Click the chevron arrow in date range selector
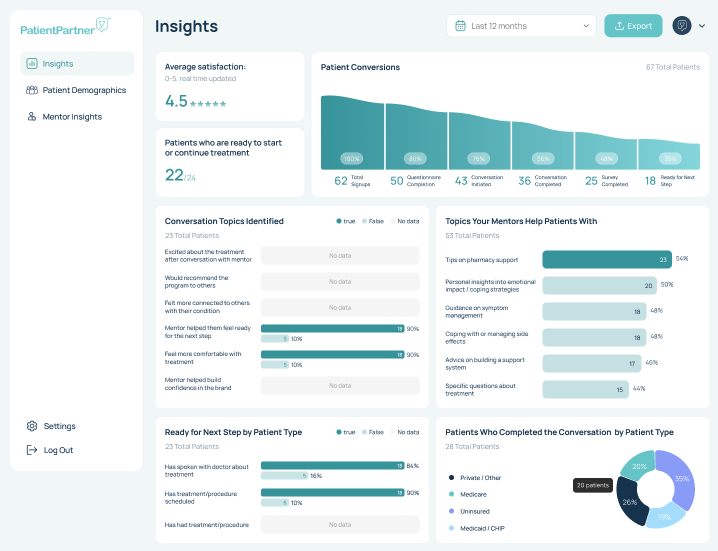 click(x=584, y=26)
